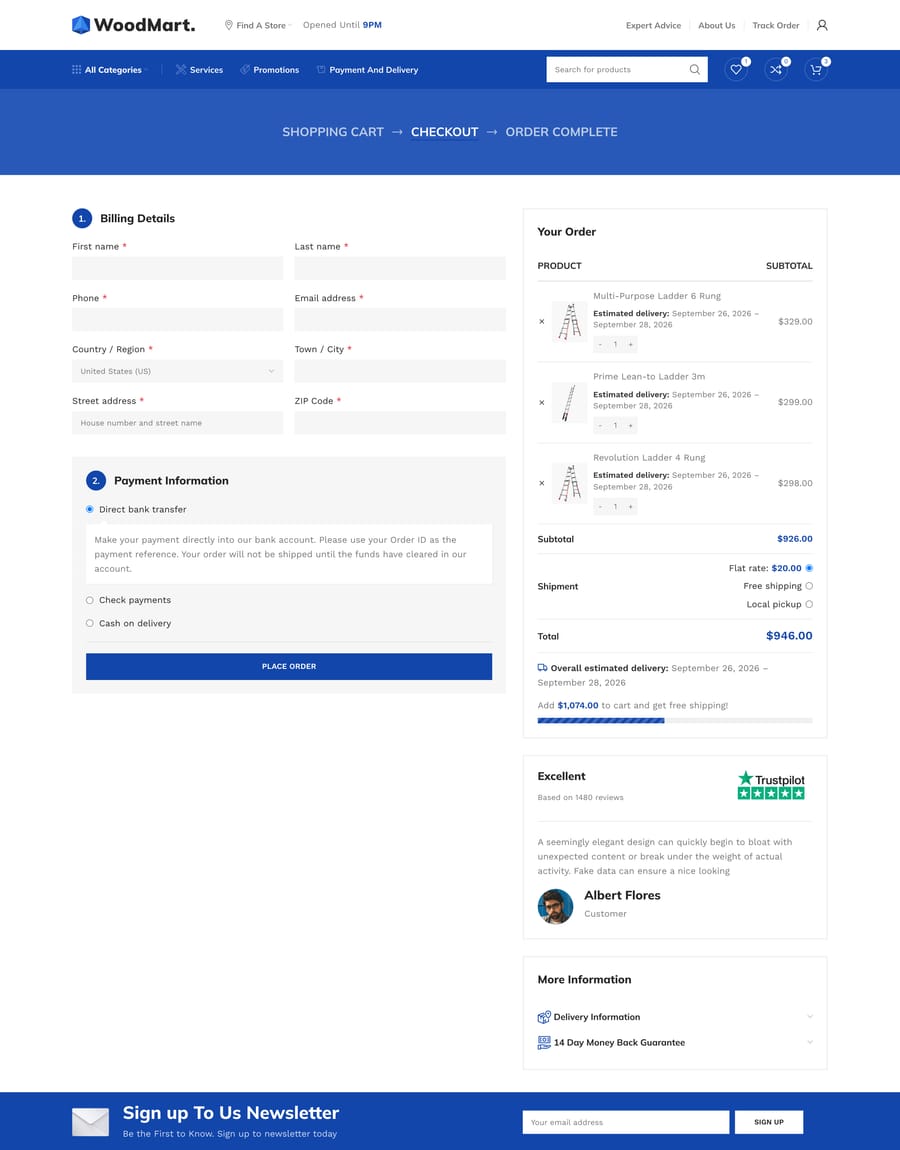This screenshot has height=1150, width=900.
Task: Click the Last name field
Action: [x=400, y=268]
